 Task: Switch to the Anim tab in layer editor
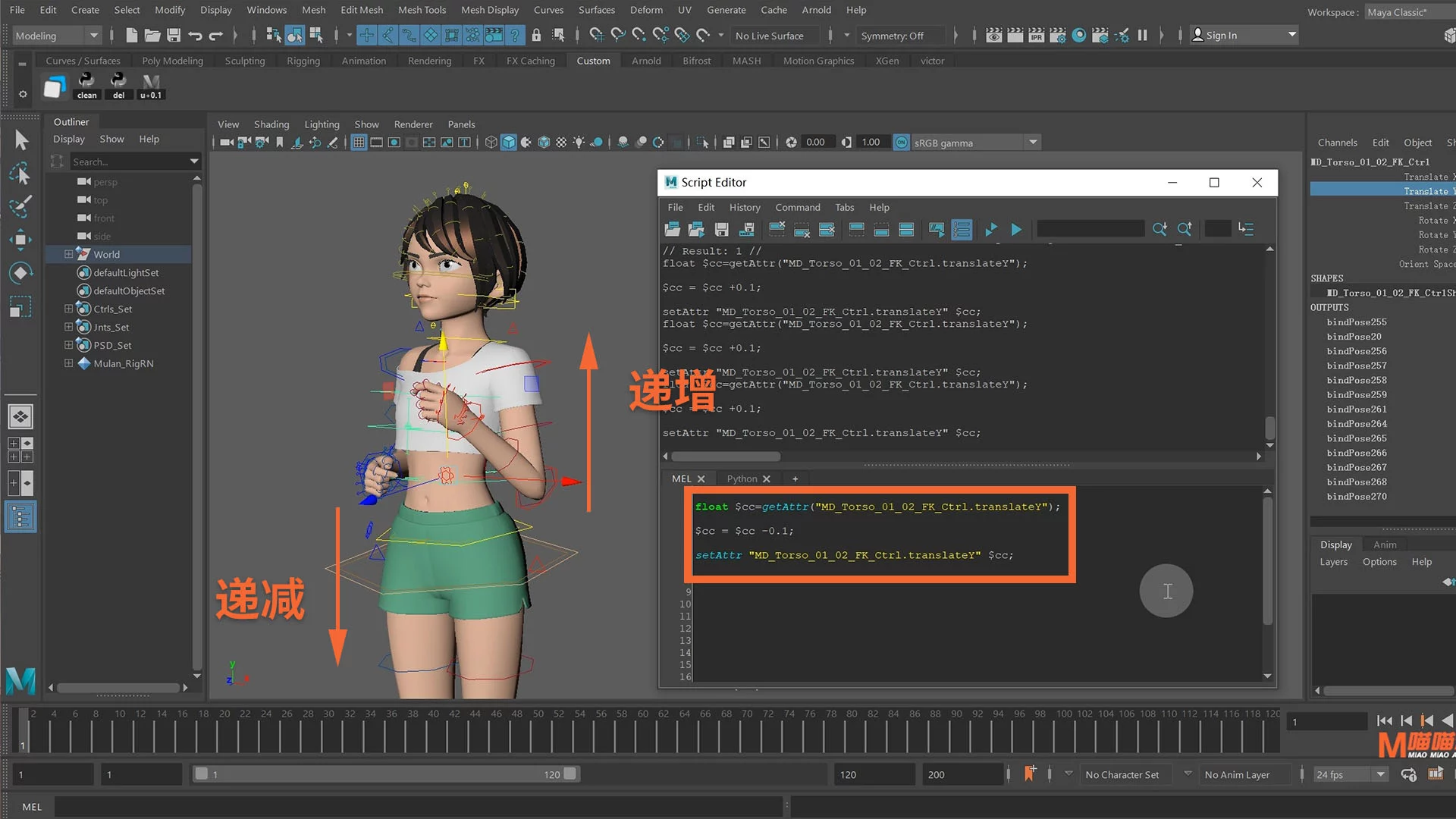pyautogui.click(x=1385, y=544)
